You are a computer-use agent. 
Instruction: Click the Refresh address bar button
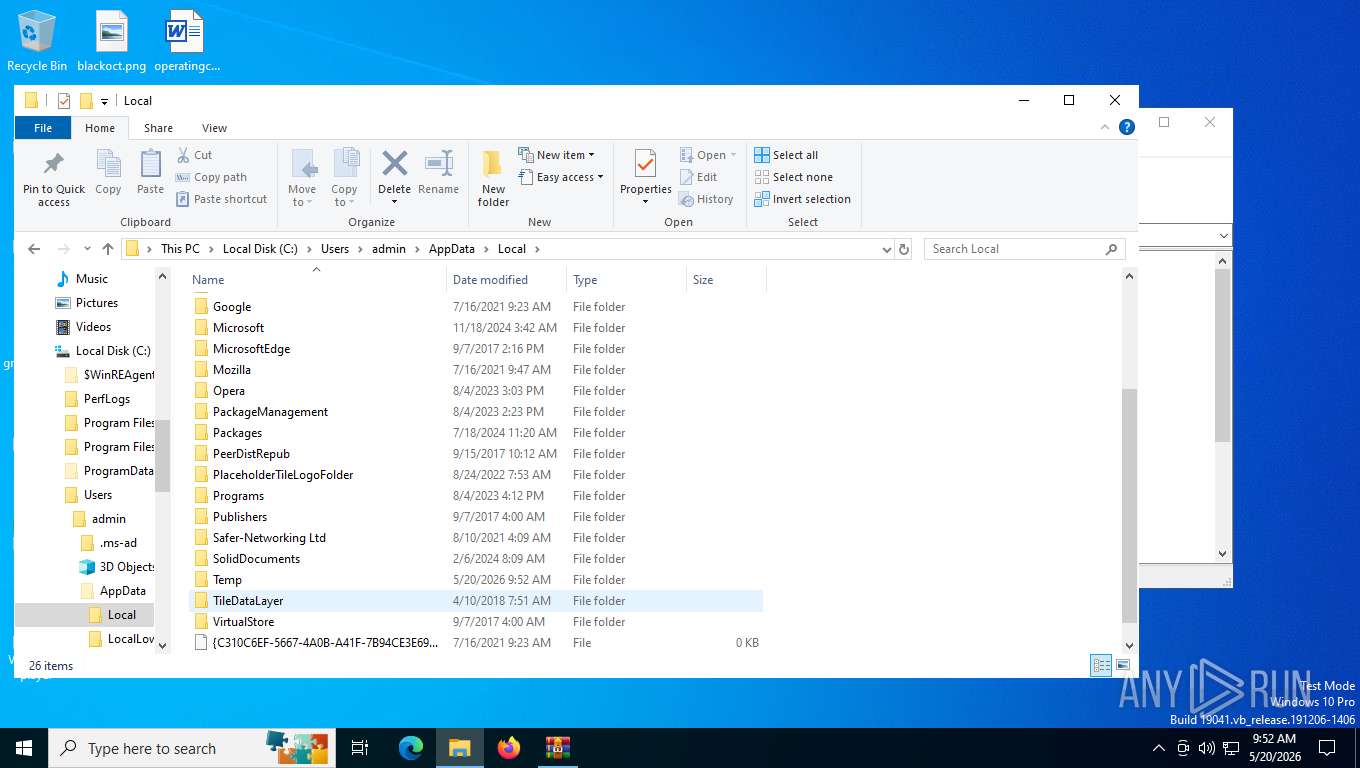tap(904, 249)
